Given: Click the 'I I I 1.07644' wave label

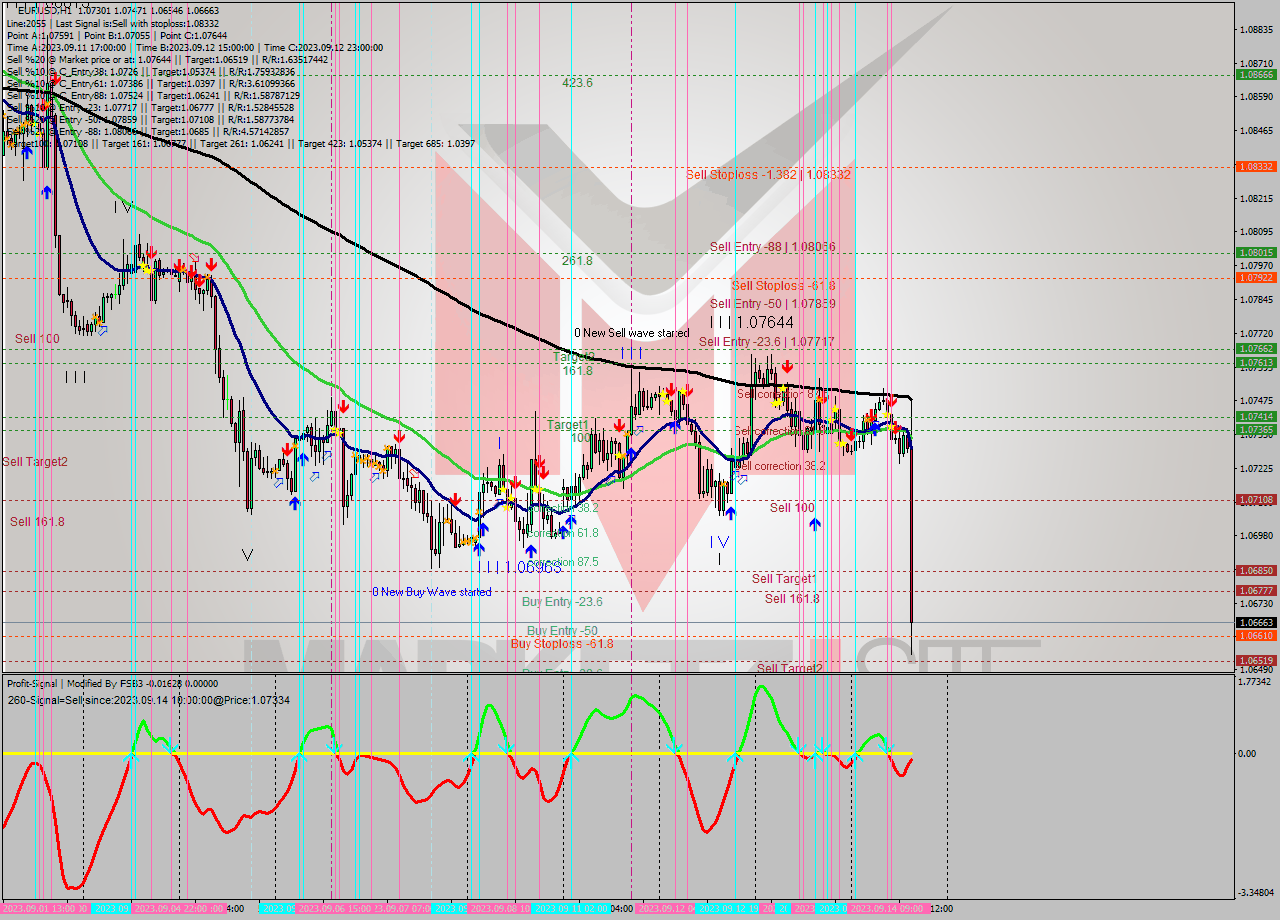Looking at the screenshot, I should coord(752,322).
